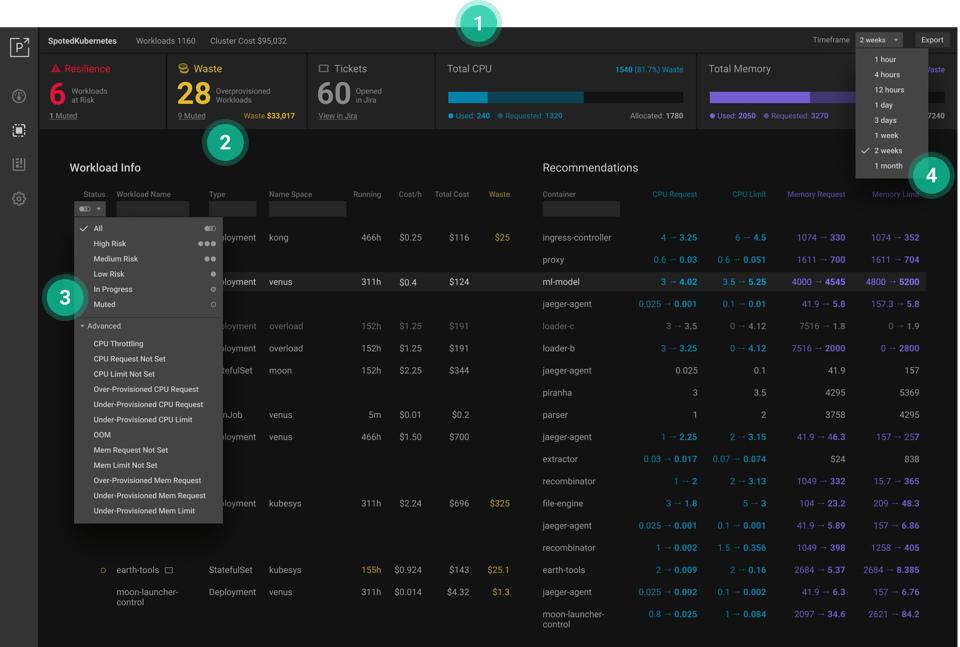
Task: Open the settings gear icon in sidebar
Action: (19, 199)
